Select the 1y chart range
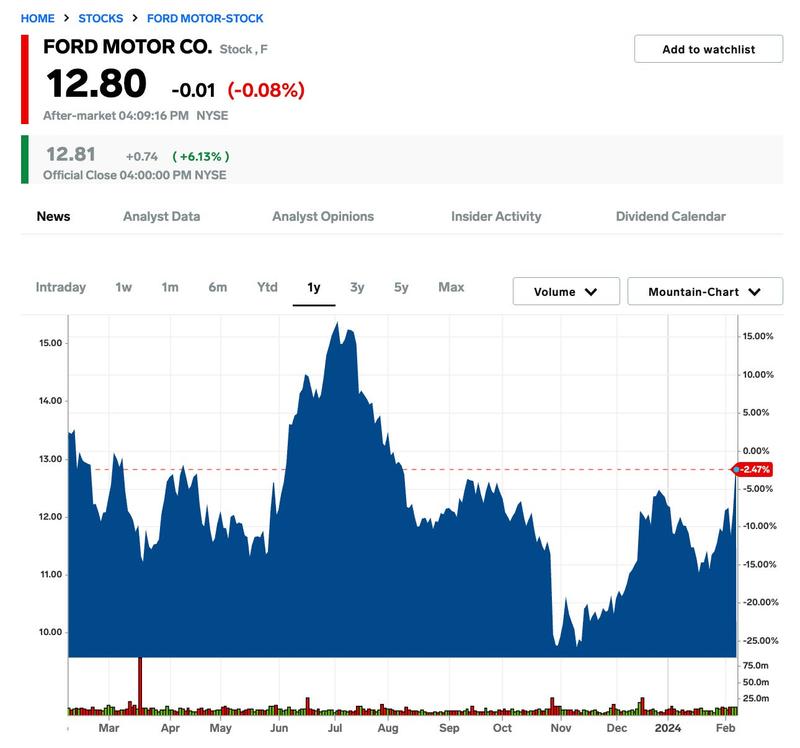Screen dimensions: 800x748 [314, 288]
